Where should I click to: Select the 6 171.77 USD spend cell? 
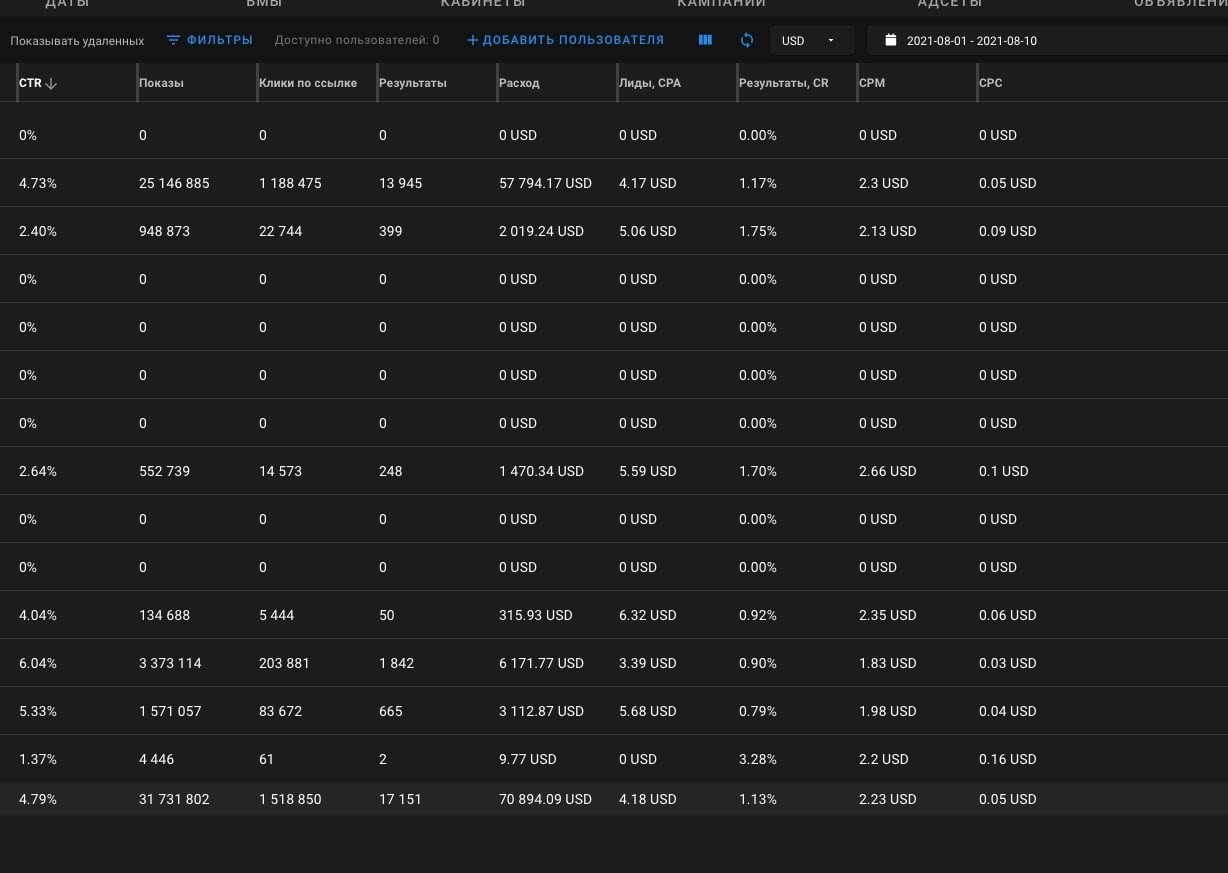[x=541, y=663]
